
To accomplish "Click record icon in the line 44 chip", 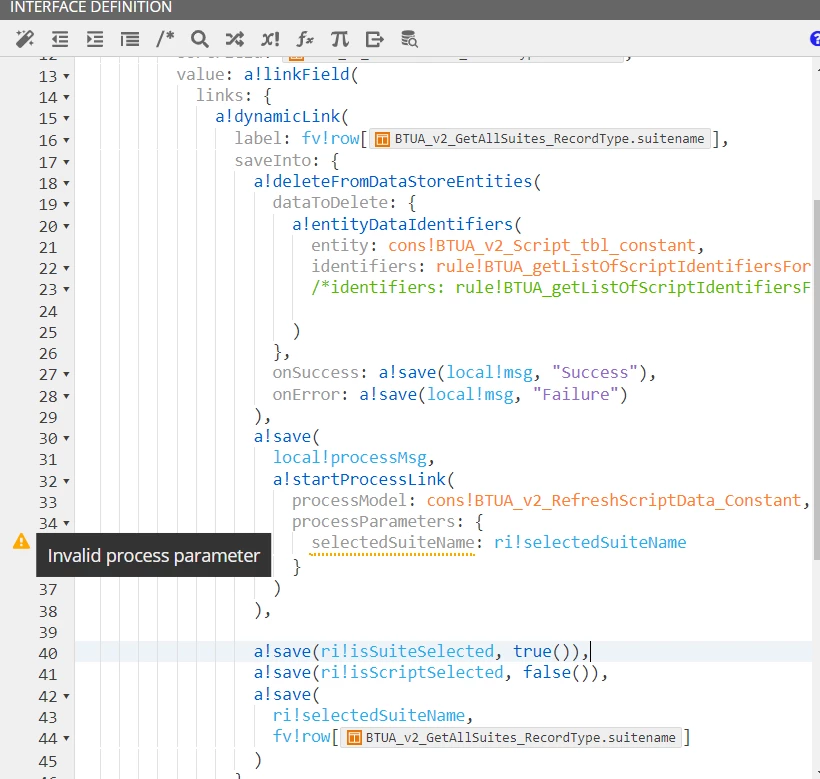I will 354,738.
